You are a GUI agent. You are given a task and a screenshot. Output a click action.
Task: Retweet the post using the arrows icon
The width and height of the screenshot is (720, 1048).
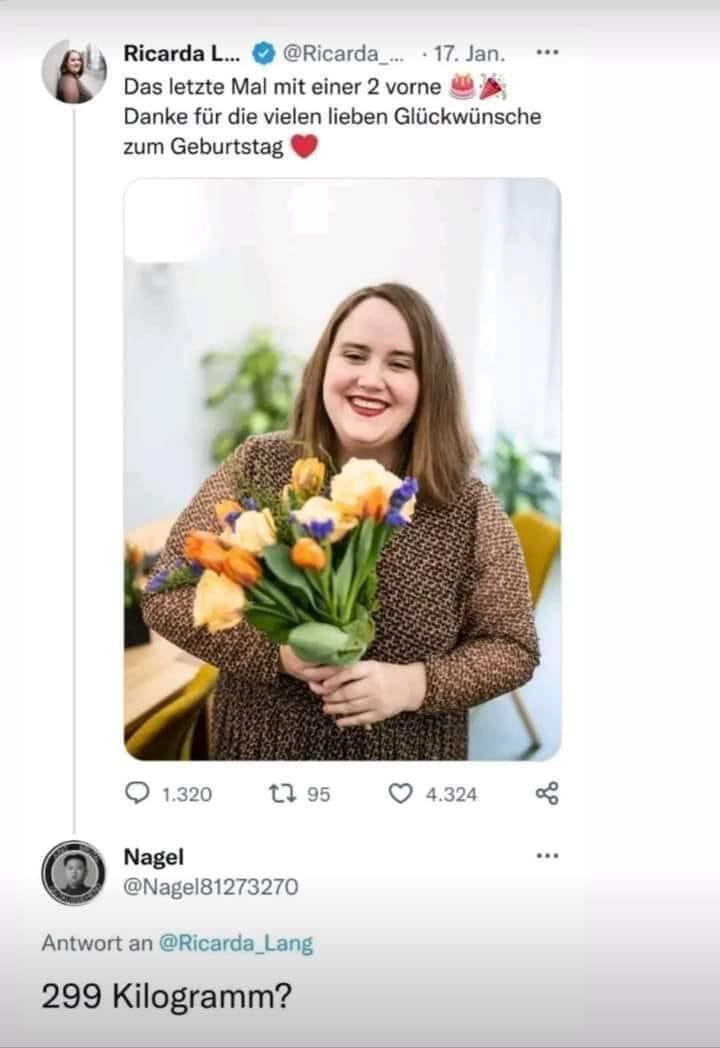281,793
